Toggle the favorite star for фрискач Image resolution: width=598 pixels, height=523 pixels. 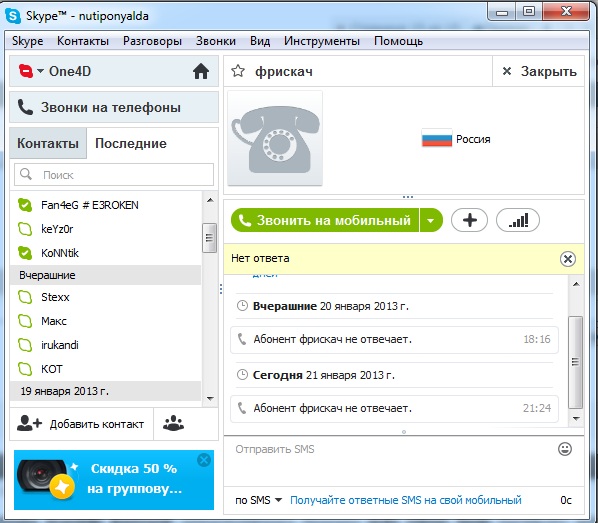pyautogui.click(x=238, y=71)
